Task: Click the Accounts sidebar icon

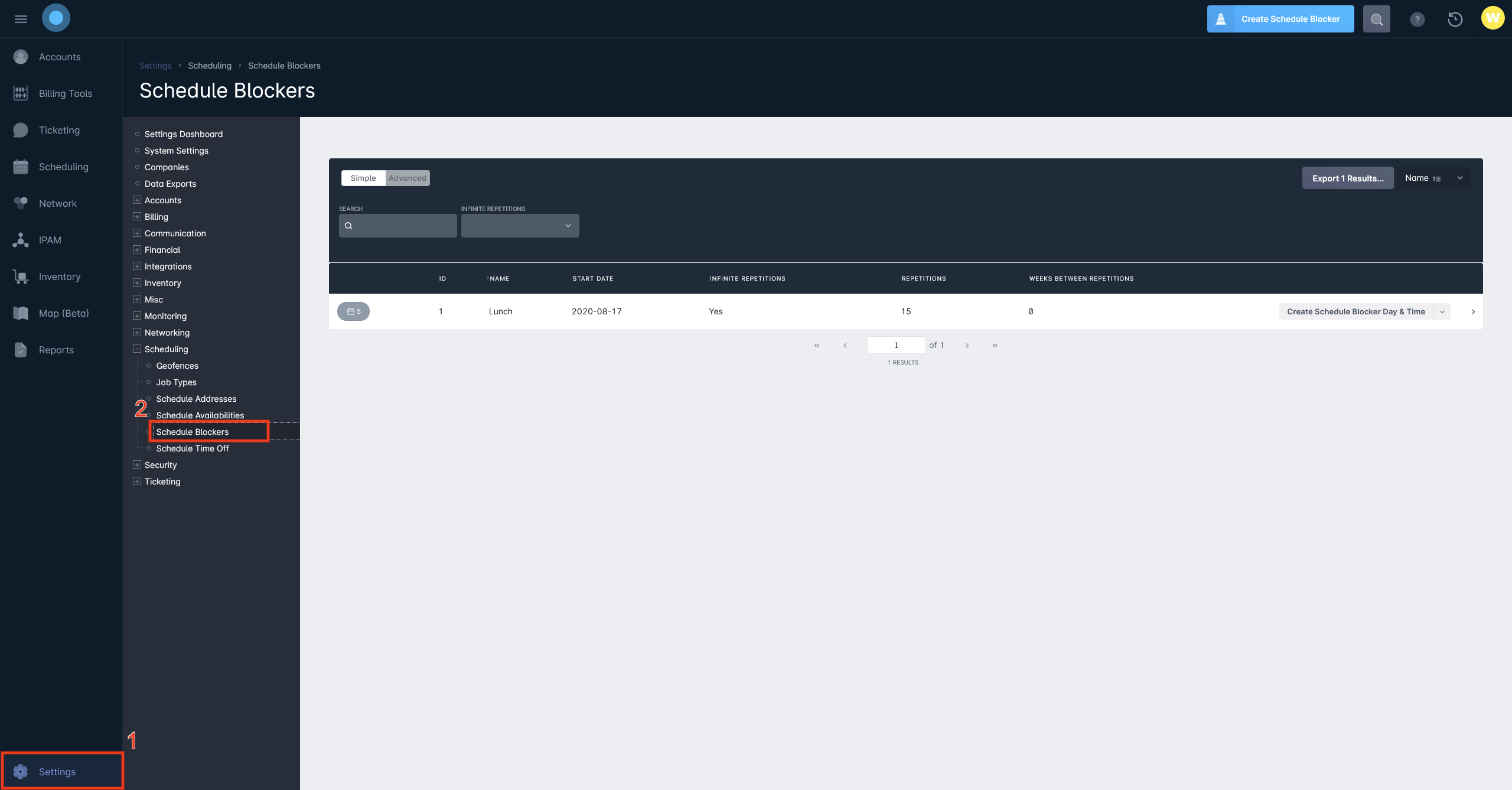Action: pos(21,57)
